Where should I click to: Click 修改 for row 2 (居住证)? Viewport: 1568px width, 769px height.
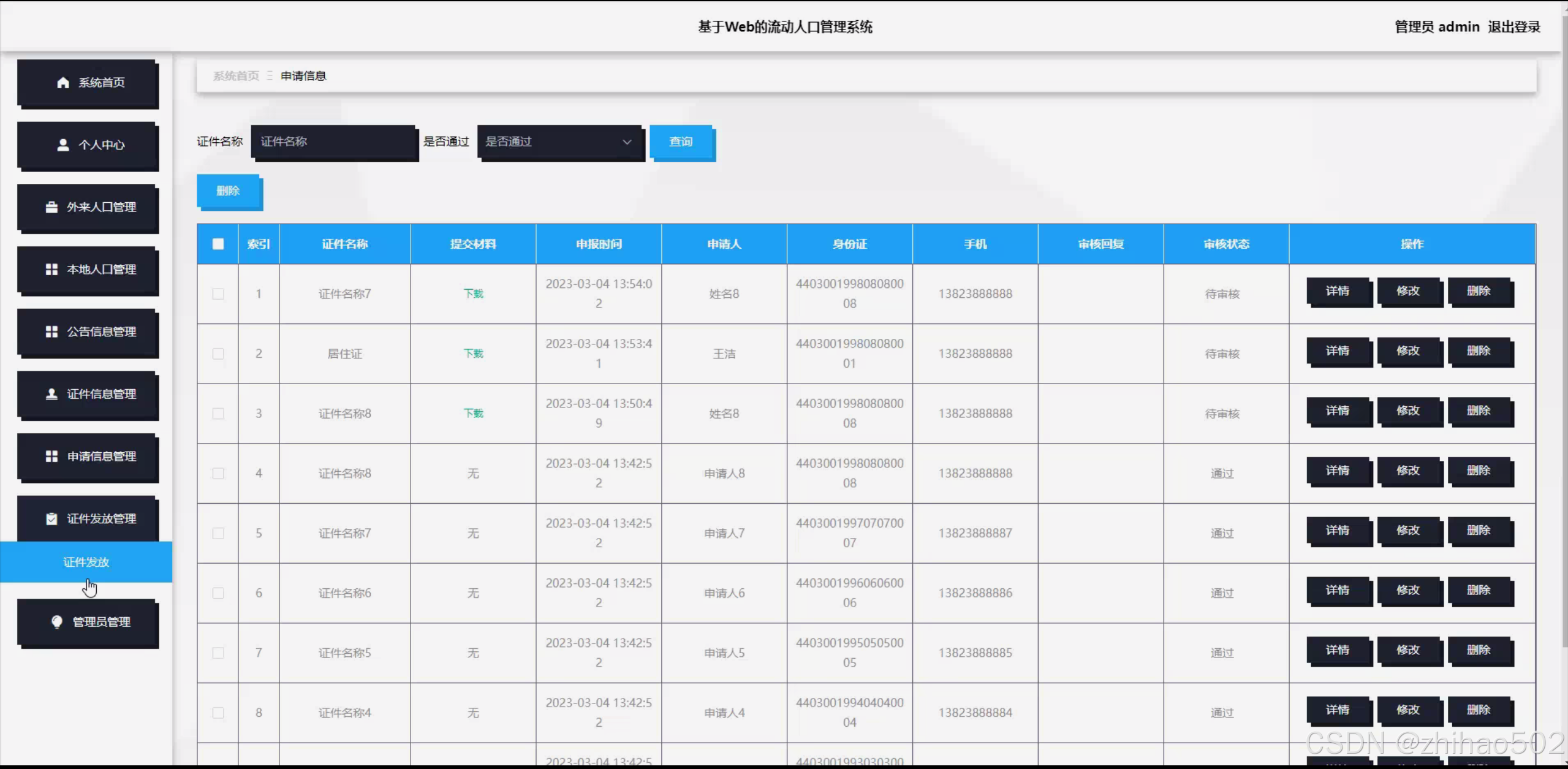[x=1409, y=351]
